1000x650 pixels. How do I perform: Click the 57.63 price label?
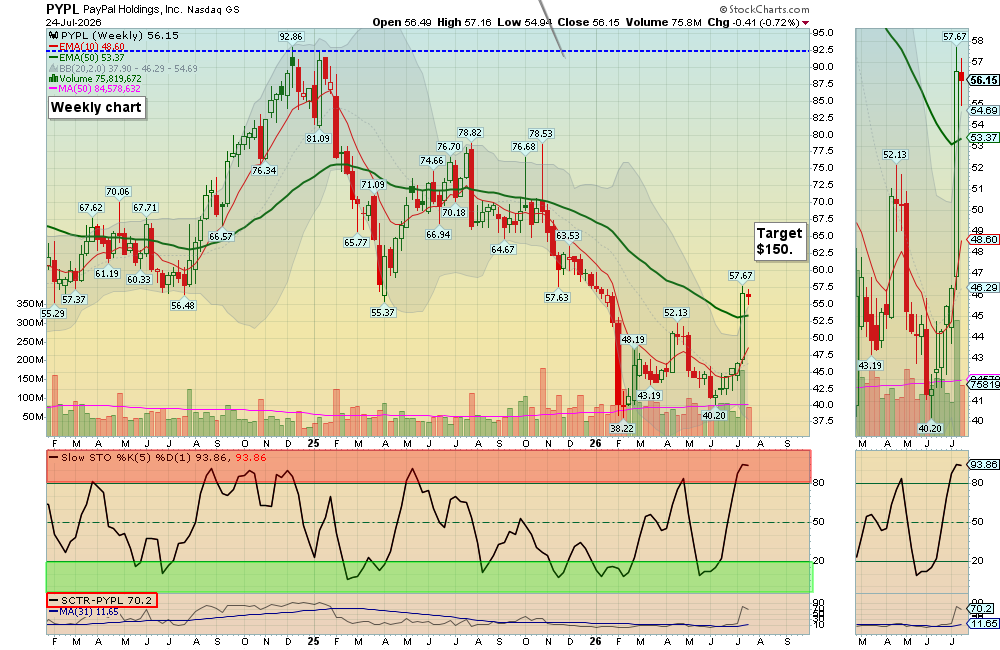557,297
